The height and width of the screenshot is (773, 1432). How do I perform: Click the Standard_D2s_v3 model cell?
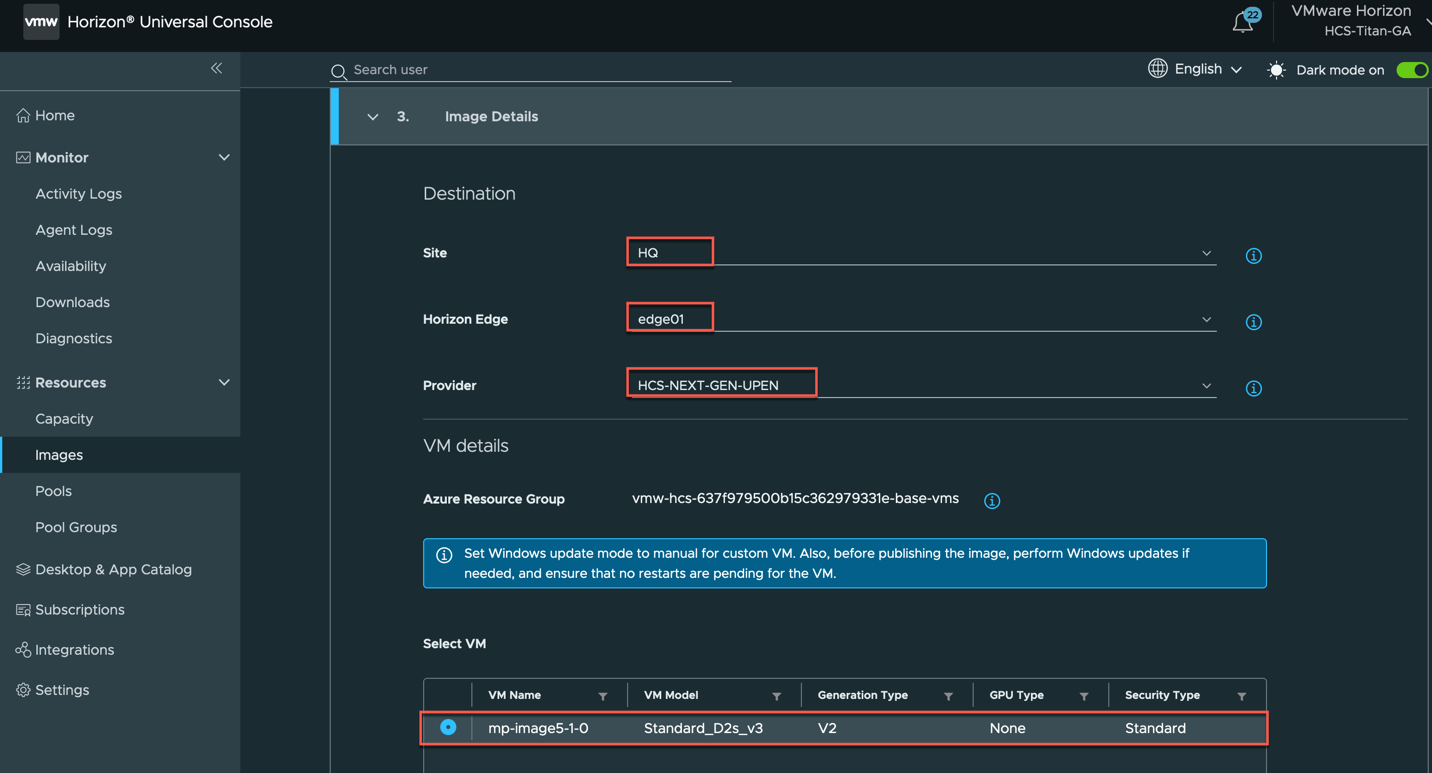(703, 728)
